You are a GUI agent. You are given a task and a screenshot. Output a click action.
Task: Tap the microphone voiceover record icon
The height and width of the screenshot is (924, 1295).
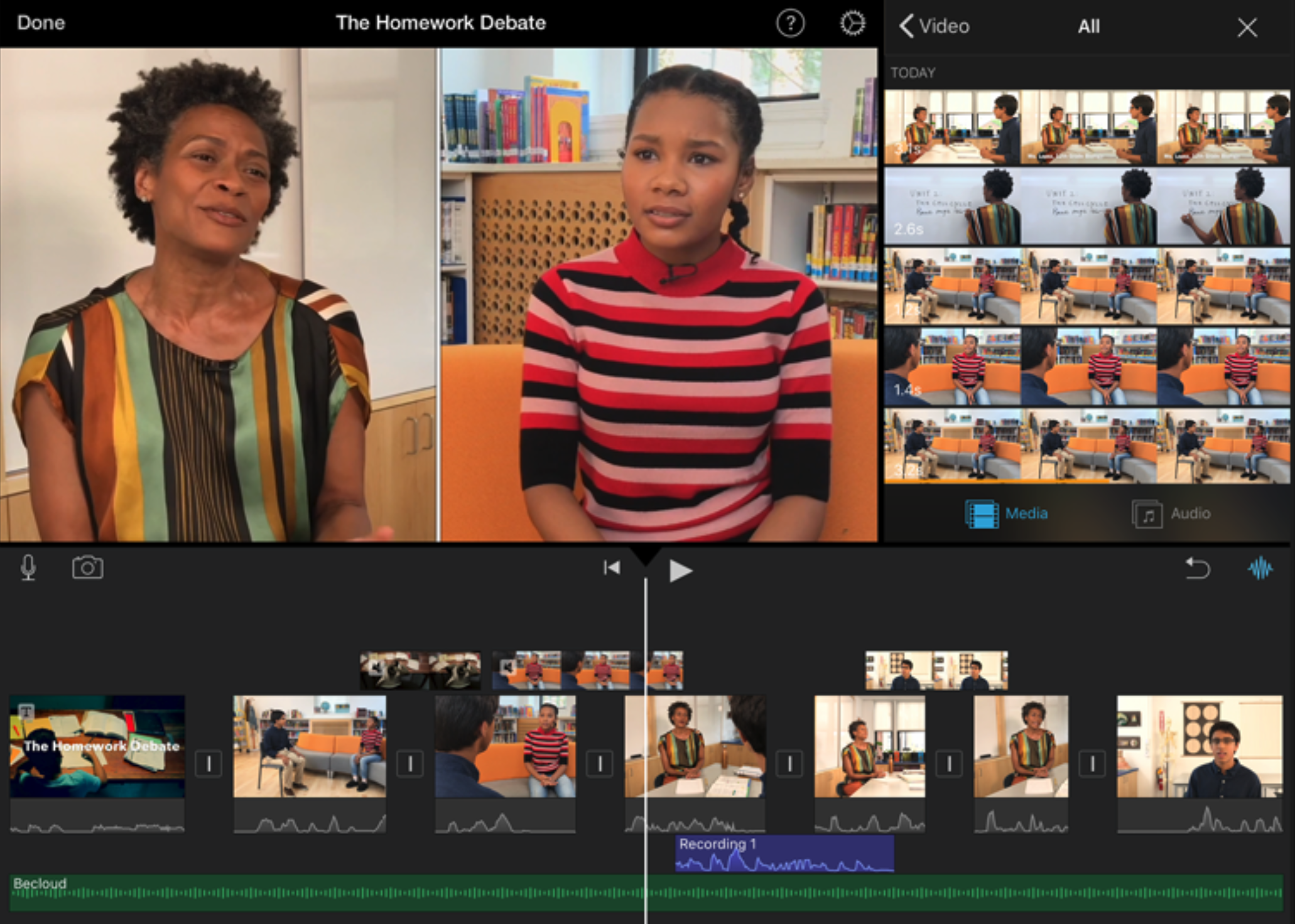pos(28,568)
